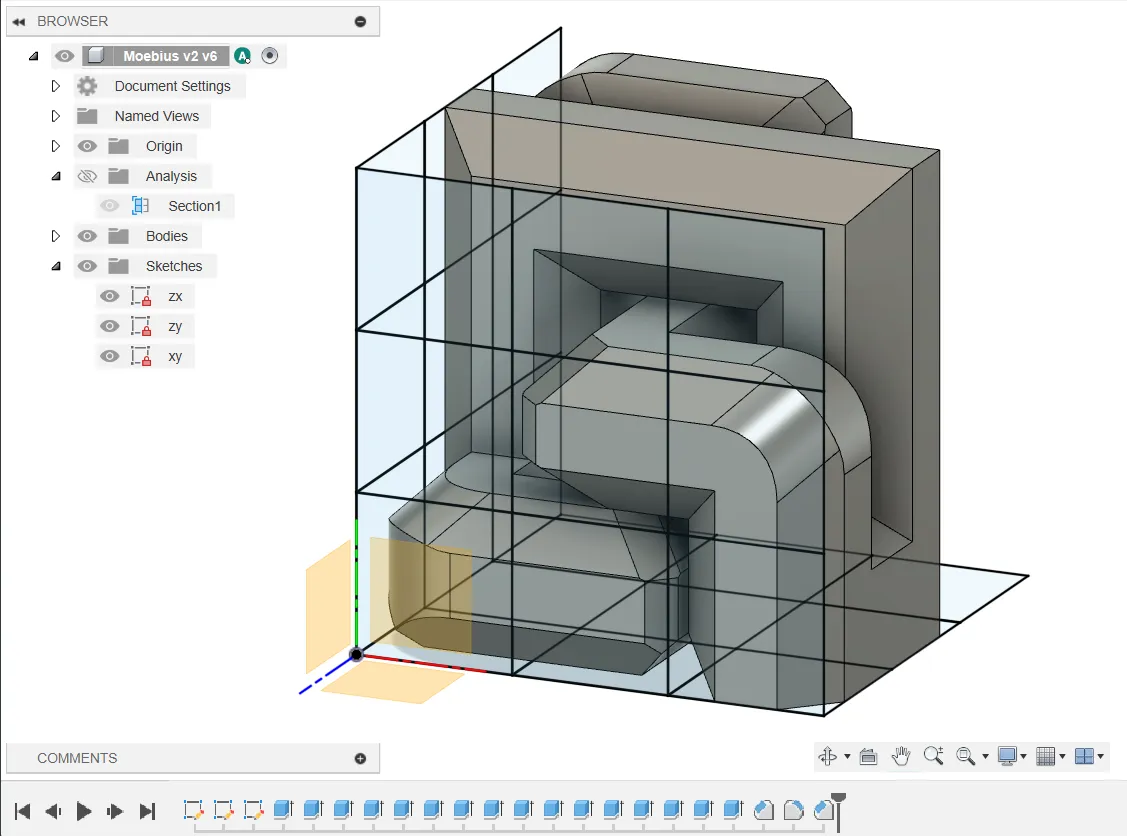Viewport: 1127px width, 836px height.
Task: Show the hidden Analysis folder
Action: click(87, 176)
